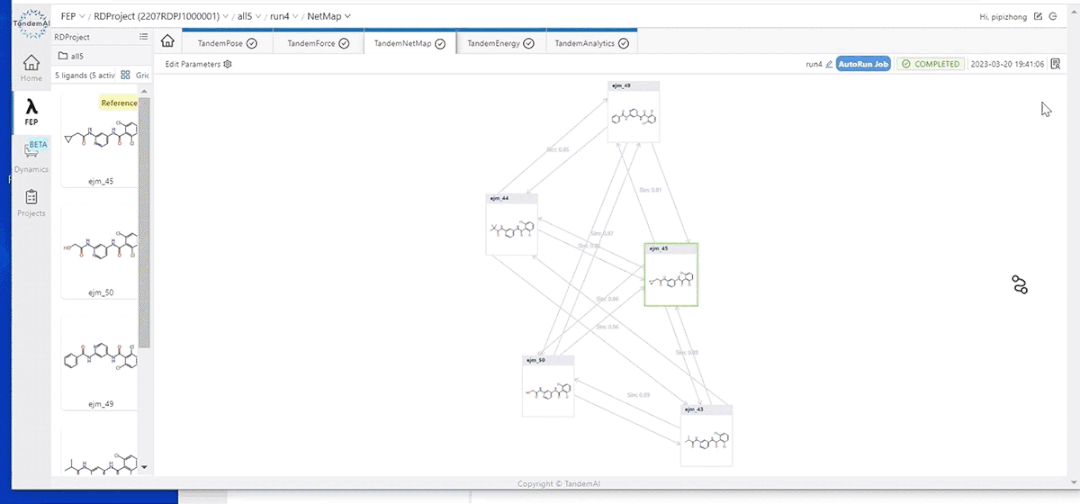
Task: Open Edit Parameters settings
Action: 198,64
